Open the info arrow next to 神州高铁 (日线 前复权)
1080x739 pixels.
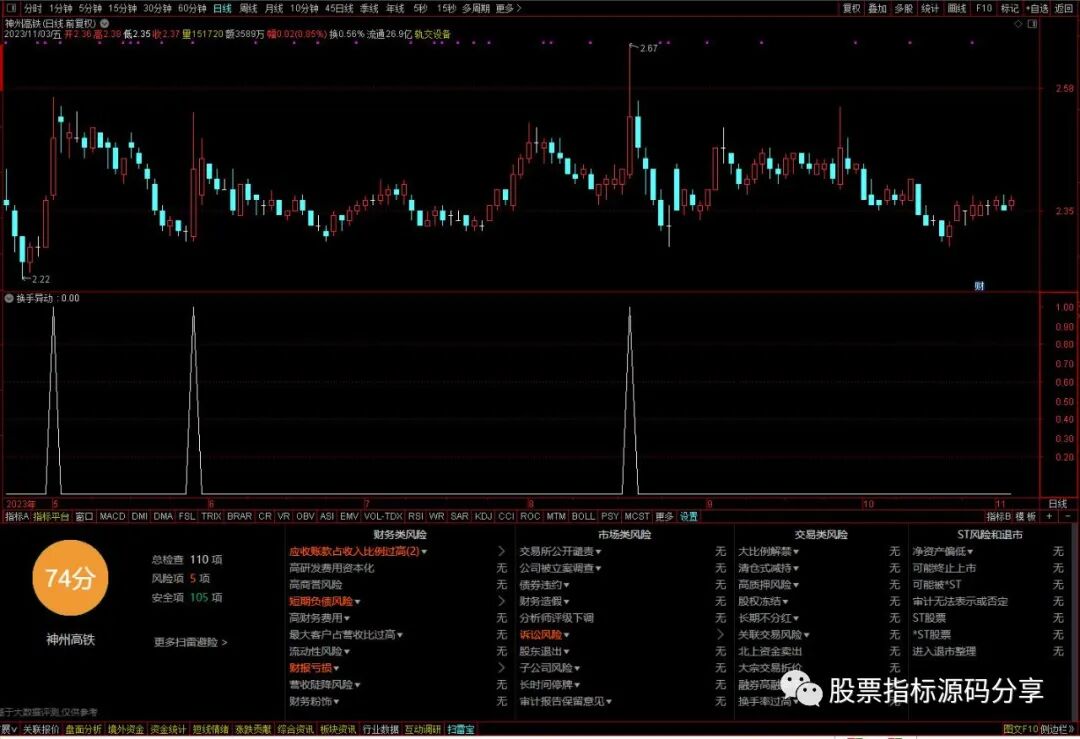coord(105,23)
